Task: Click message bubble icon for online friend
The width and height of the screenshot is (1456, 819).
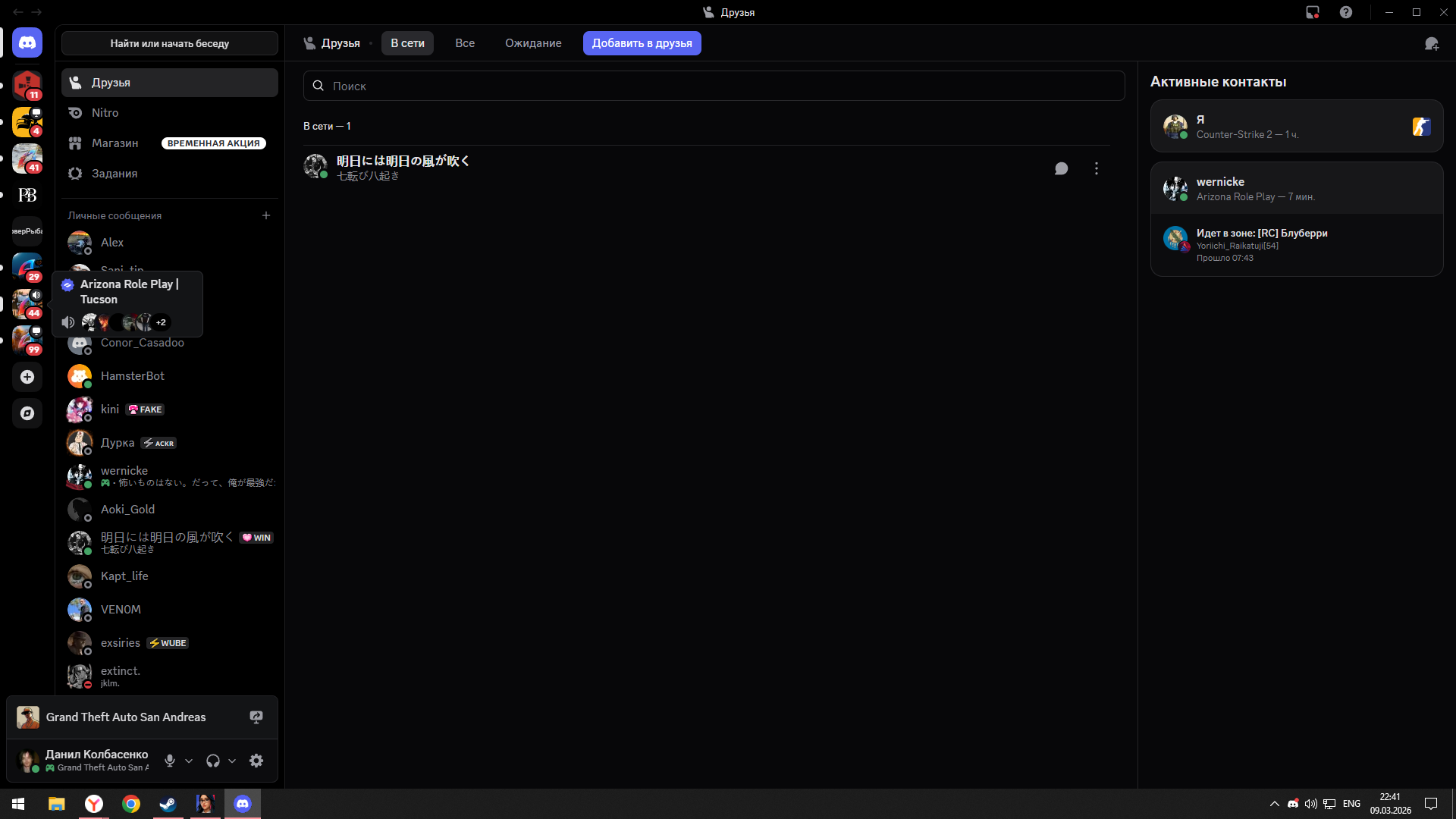Action: point(1061,168)
